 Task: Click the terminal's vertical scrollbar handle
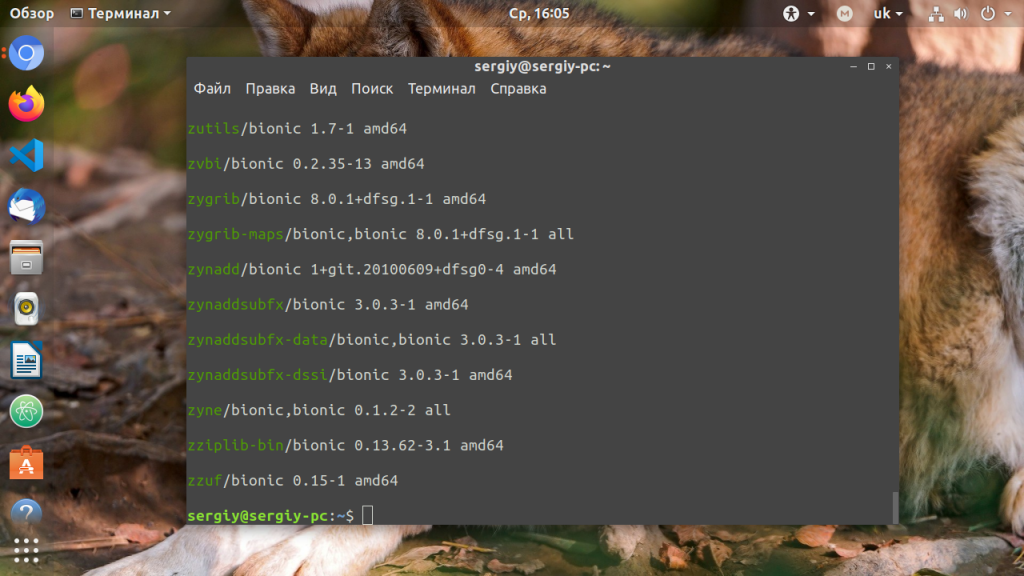point(894,507)
